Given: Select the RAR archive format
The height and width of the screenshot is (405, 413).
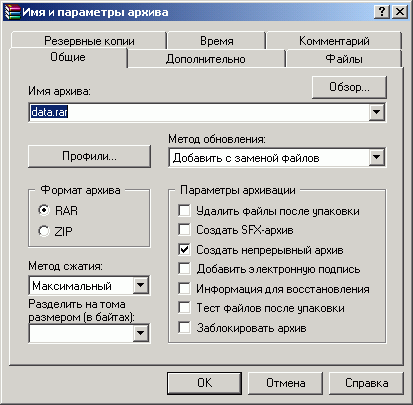Looking at the screenshot, I should 44,210.
